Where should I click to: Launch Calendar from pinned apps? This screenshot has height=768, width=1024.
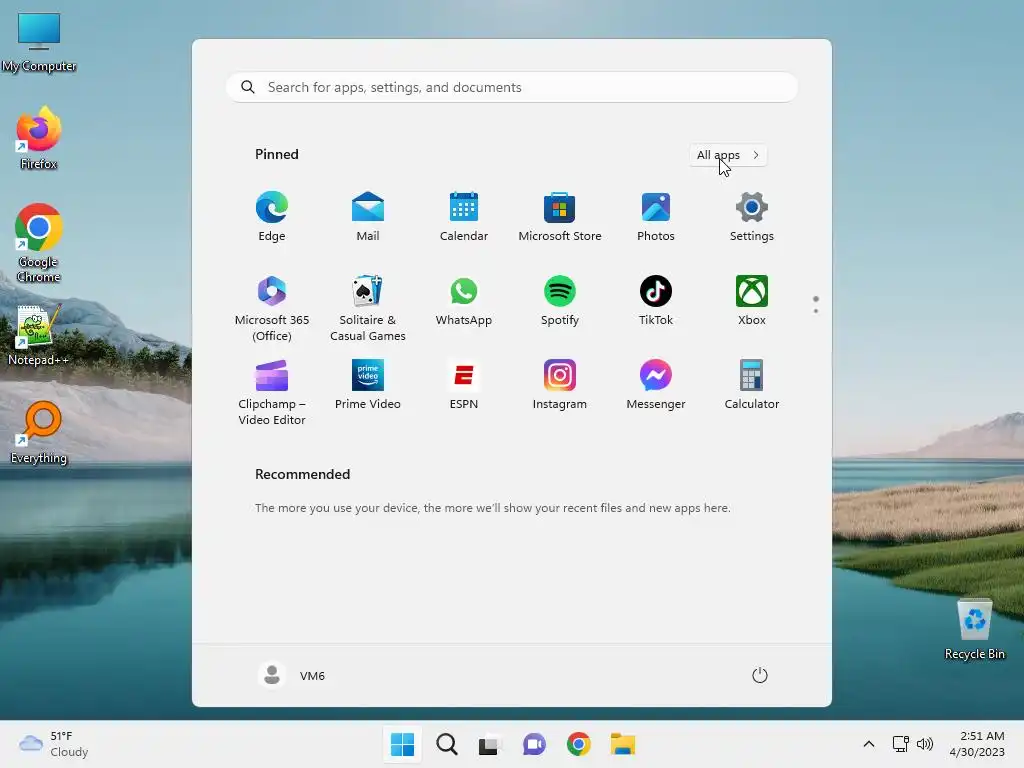[464, 217]
